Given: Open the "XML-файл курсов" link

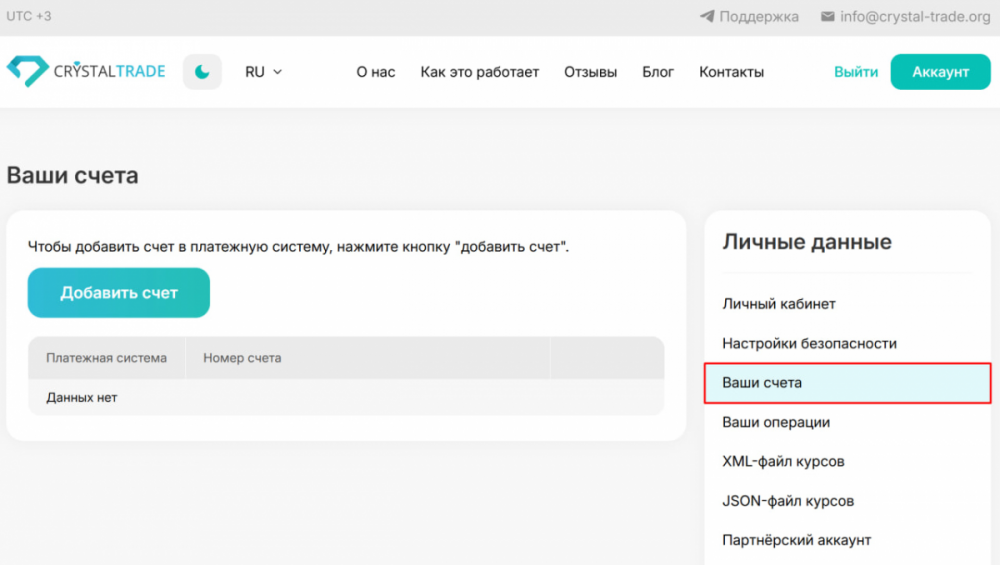Looking at the screenshot, I should click(x=783, y=461).
